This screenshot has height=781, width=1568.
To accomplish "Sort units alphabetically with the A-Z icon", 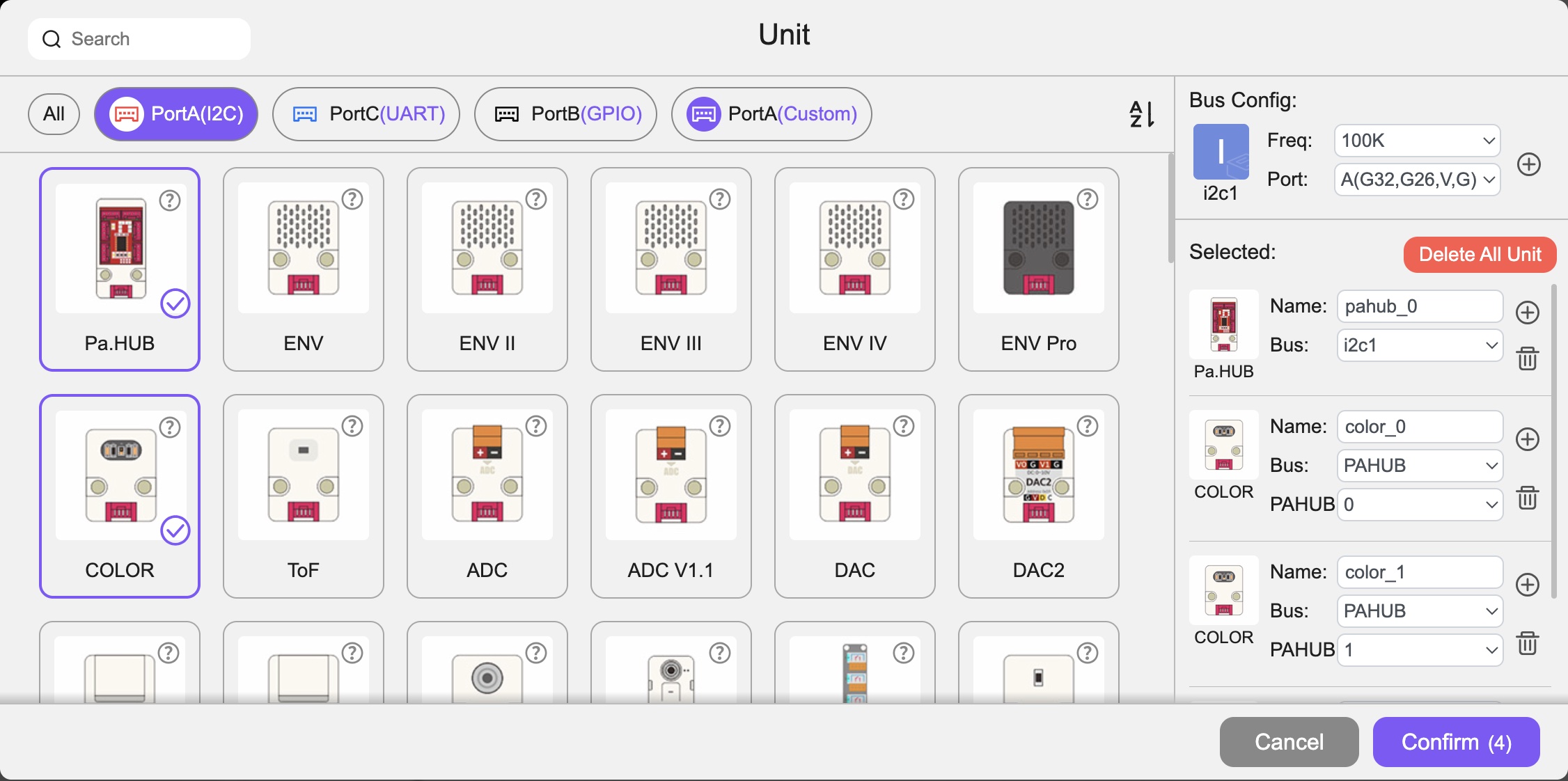I will tap(1141, 114).
